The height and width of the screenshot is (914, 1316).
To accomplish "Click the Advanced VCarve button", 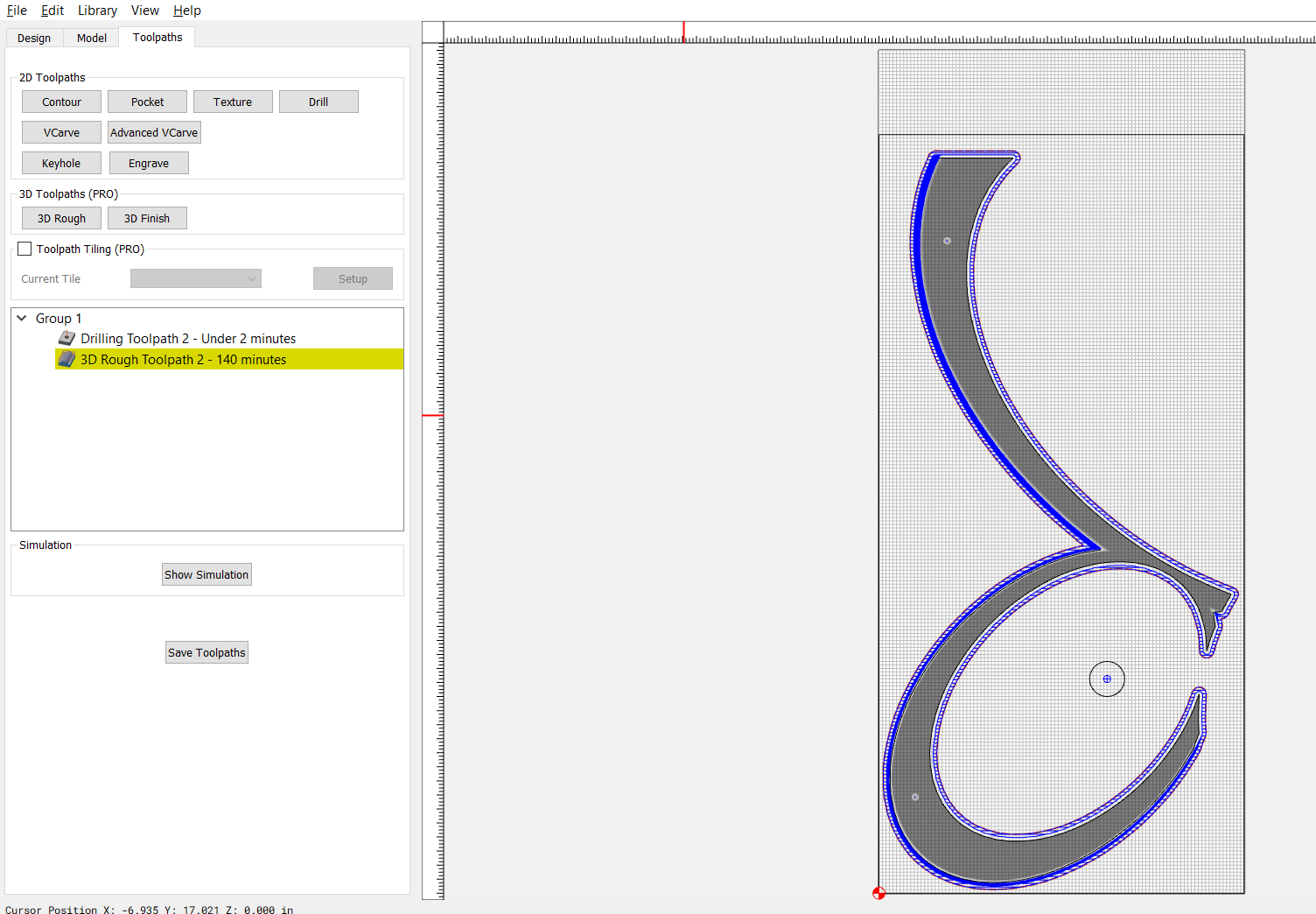I will point(154,132).
